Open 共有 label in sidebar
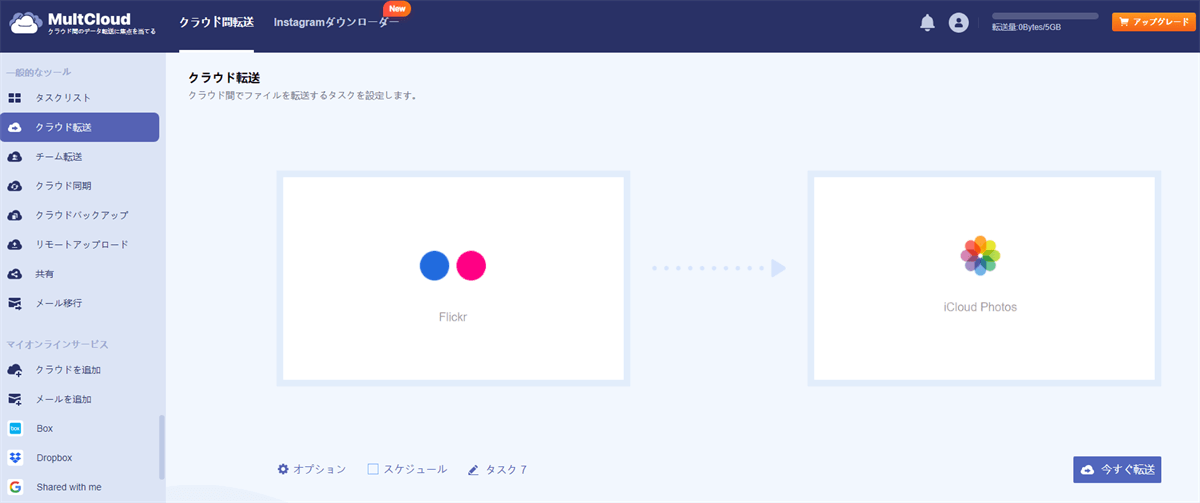 point(45,273)
